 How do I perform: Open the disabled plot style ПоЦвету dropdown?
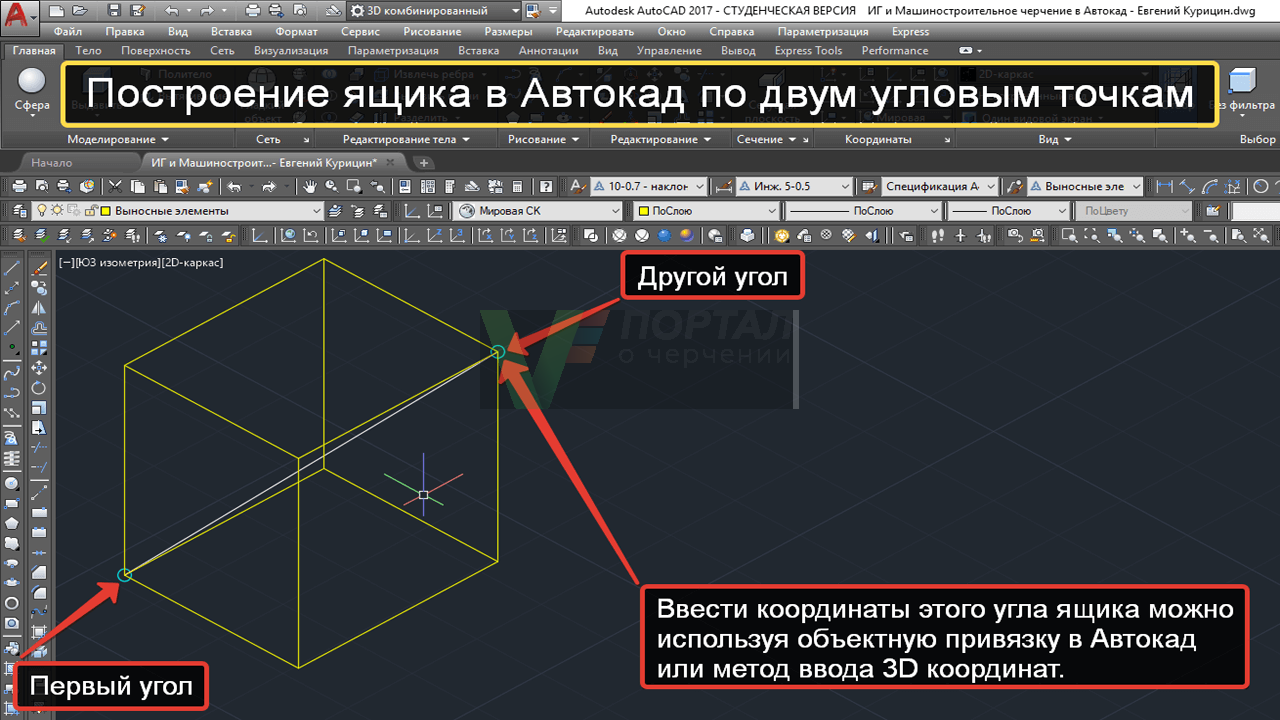pyautogui.click(x=1134, y=211)
